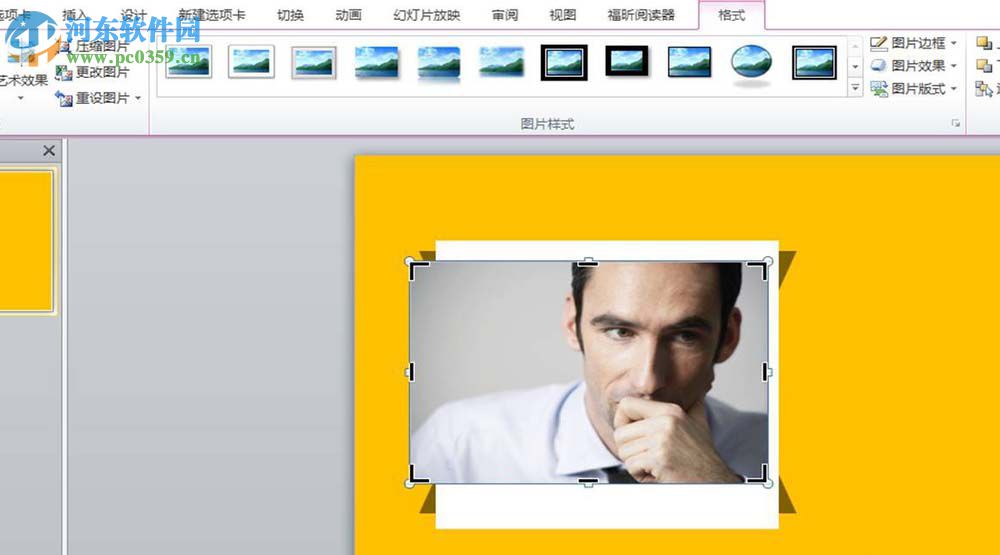
Task: Switch to the 新建选项卡 tab
Action: (x=212, y=15)
